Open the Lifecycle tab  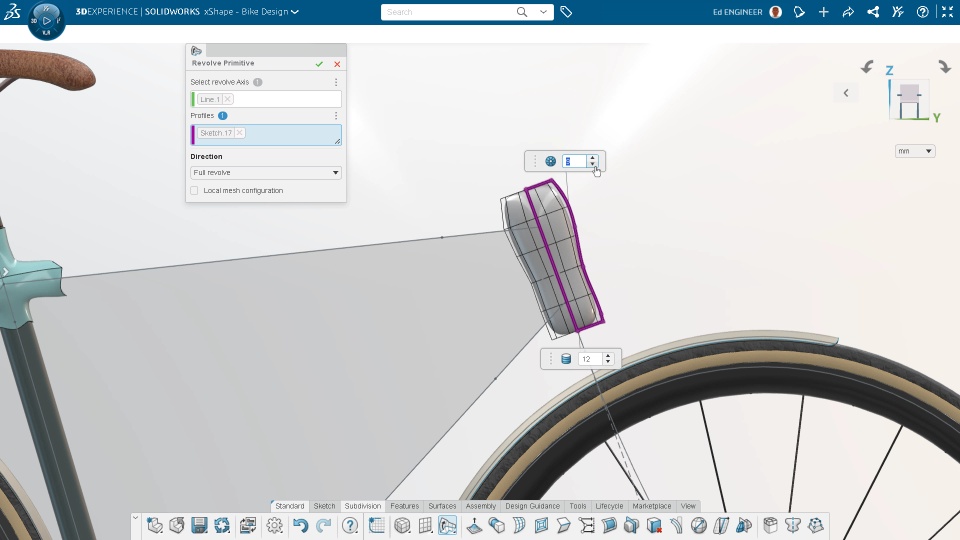coord(609,506)
